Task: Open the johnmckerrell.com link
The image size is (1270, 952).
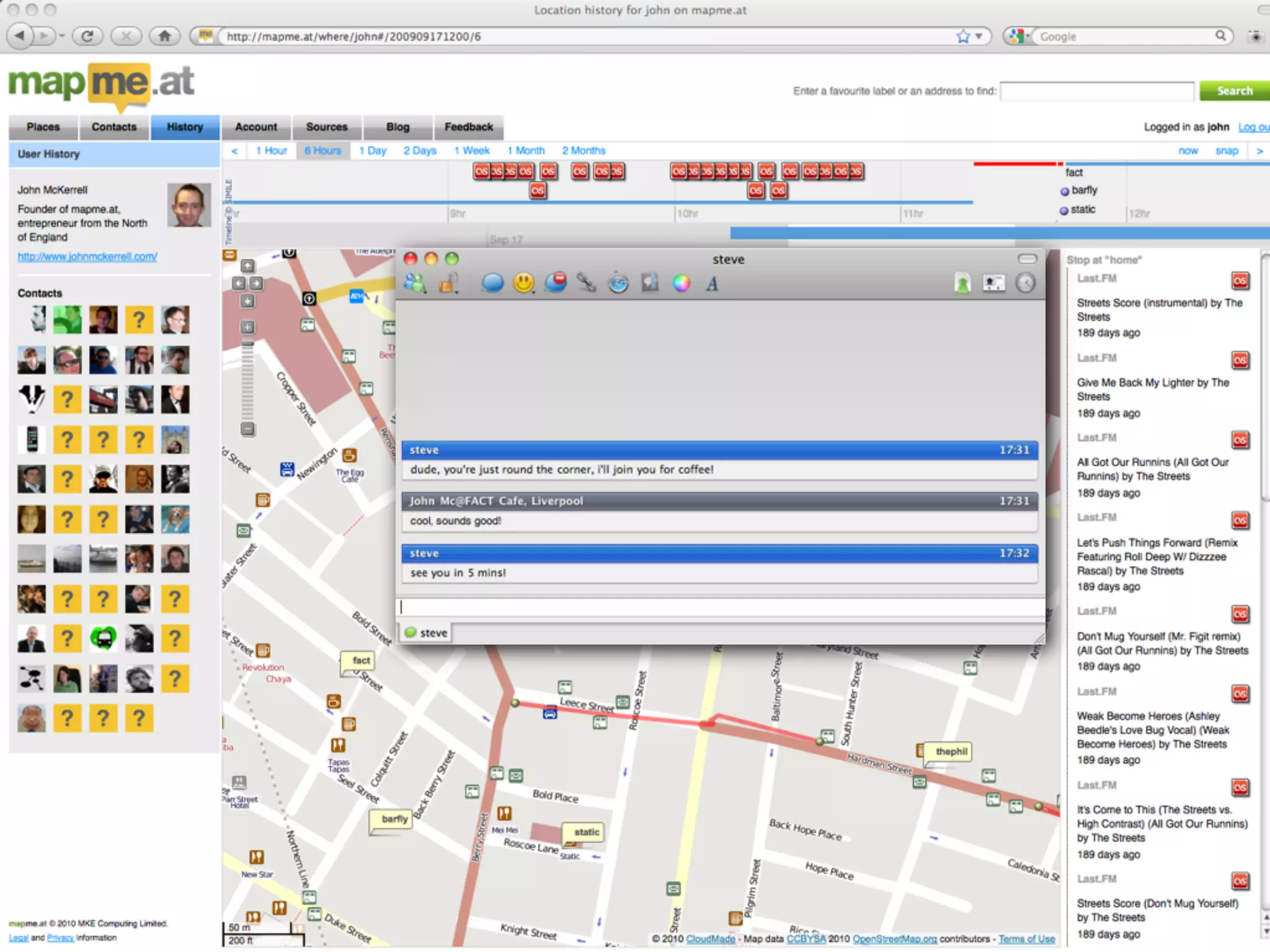Action: coord(87,257)
